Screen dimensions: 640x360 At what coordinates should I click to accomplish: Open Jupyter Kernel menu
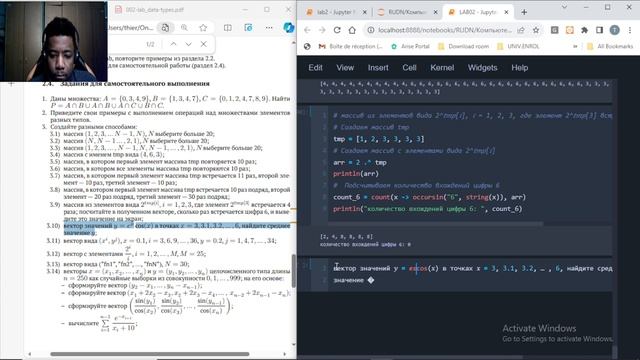click(442, 68)
